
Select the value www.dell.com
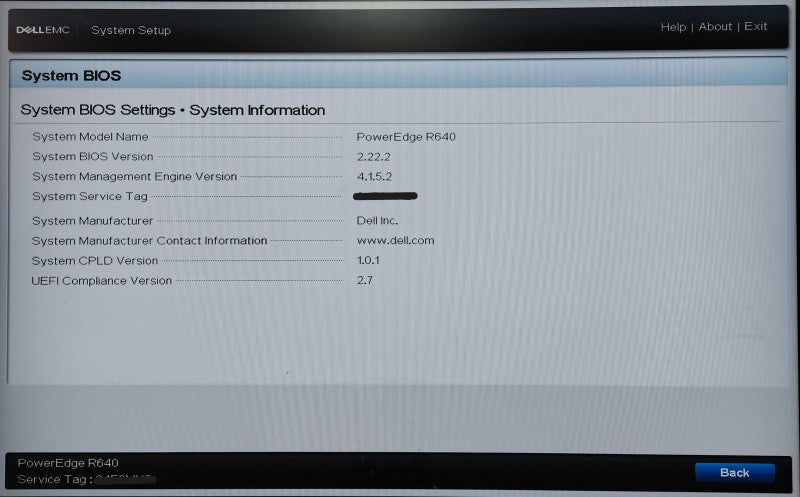pos(395,240)
